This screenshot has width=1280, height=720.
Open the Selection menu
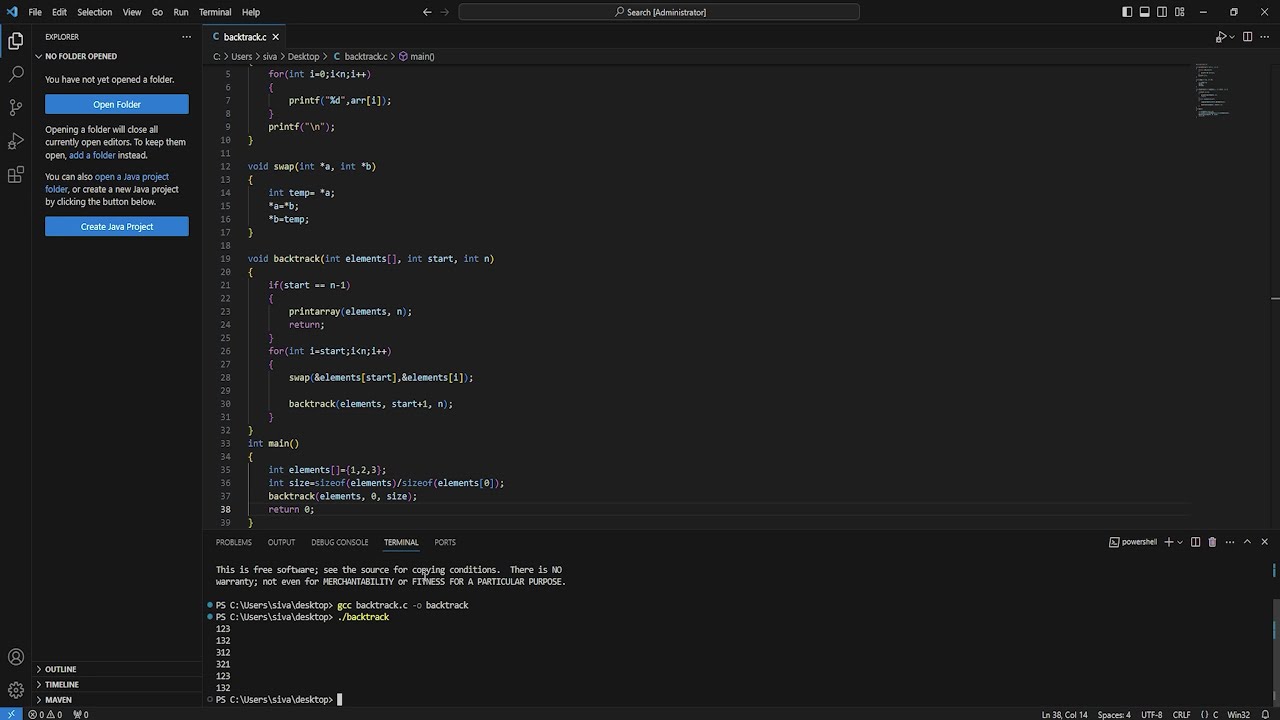click(x=95, y=12)
